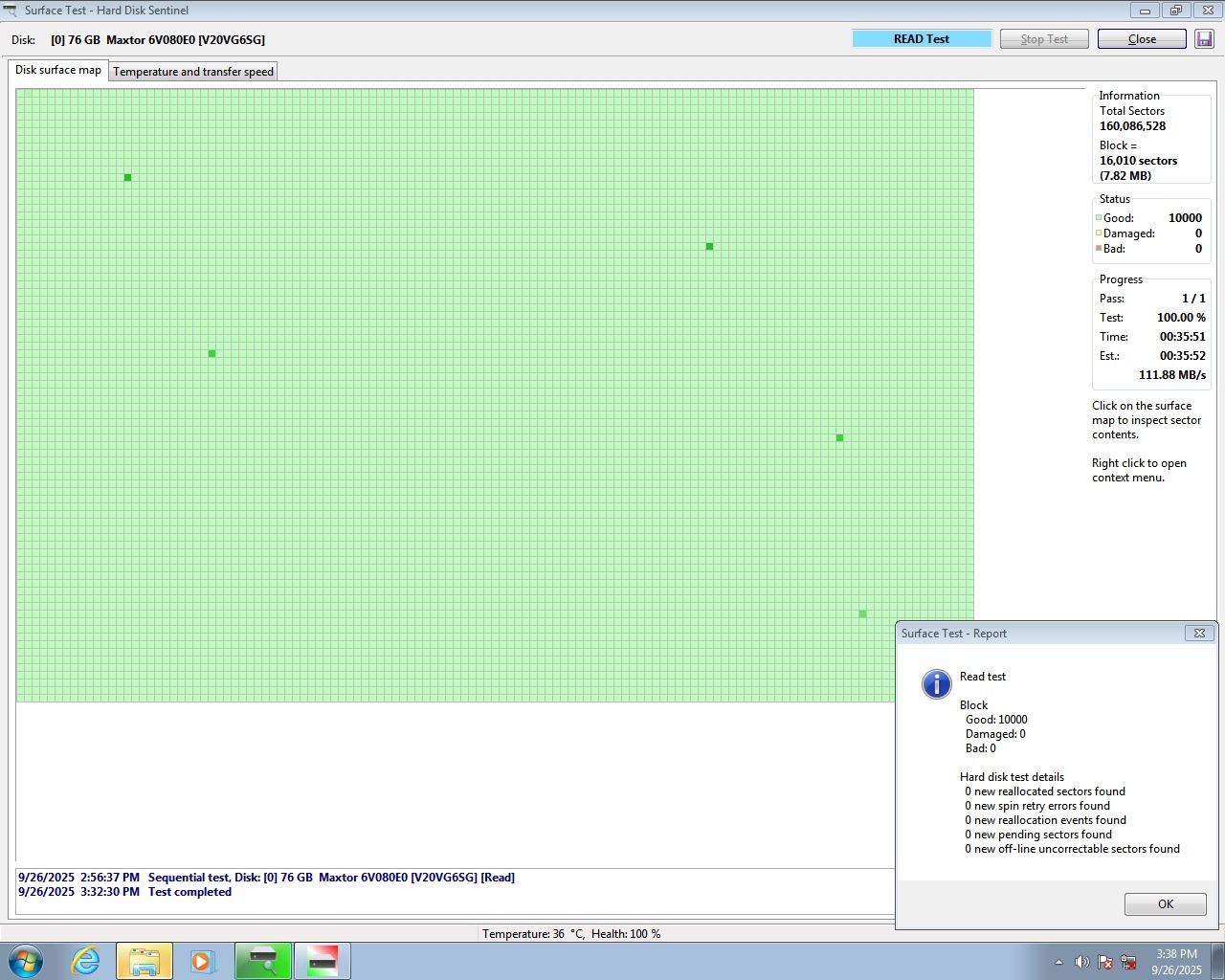Close the Surface Test Report dialog with X

(x=1199, y=633)
